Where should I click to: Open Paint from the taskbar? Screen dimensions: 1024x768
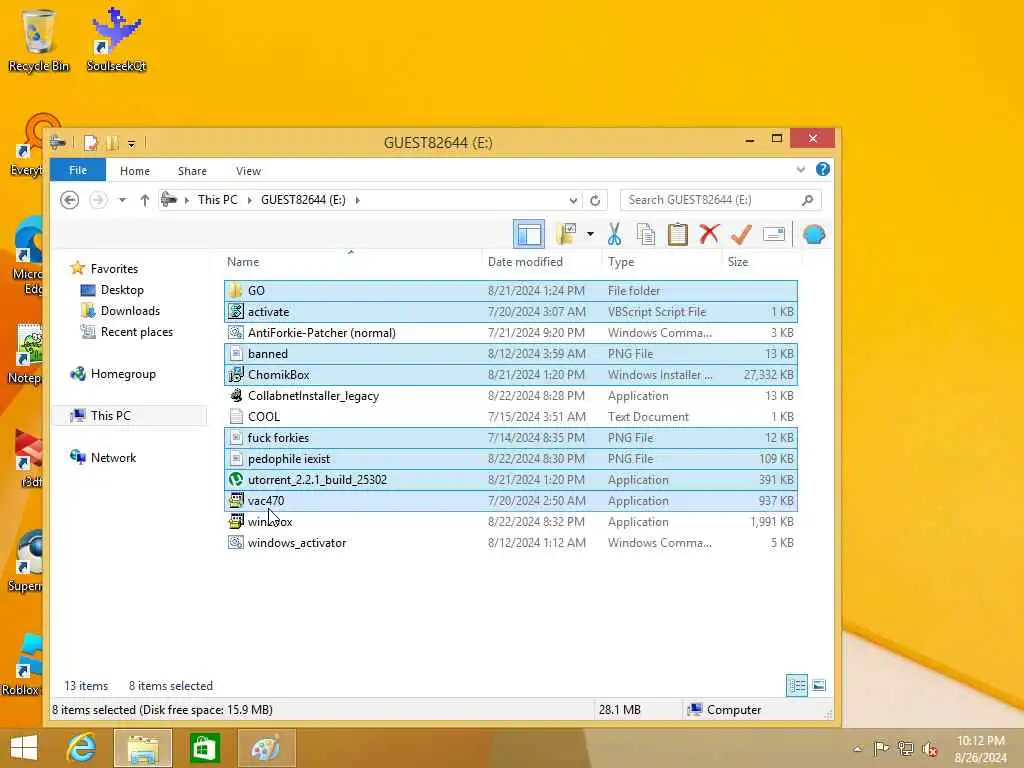point(266,748)
